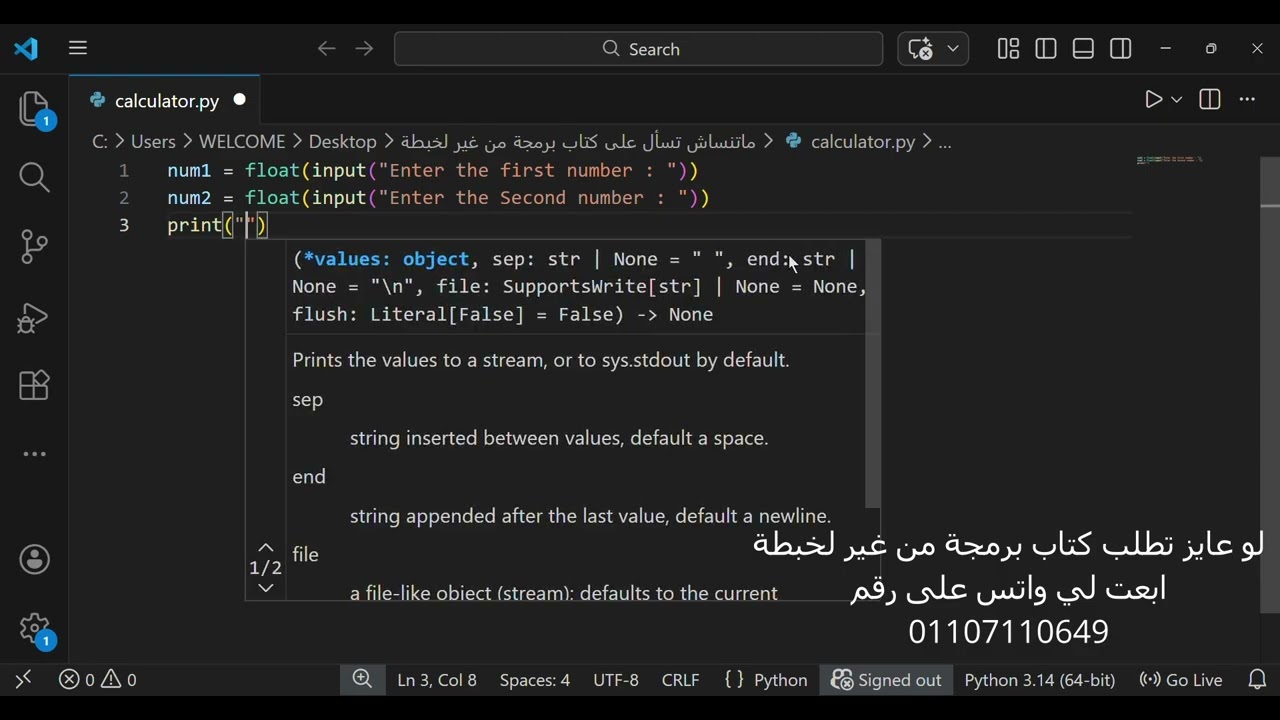This screenshot has width=1280, height=720.
Task: Open the notifications bell
Action: point(1258,680)
